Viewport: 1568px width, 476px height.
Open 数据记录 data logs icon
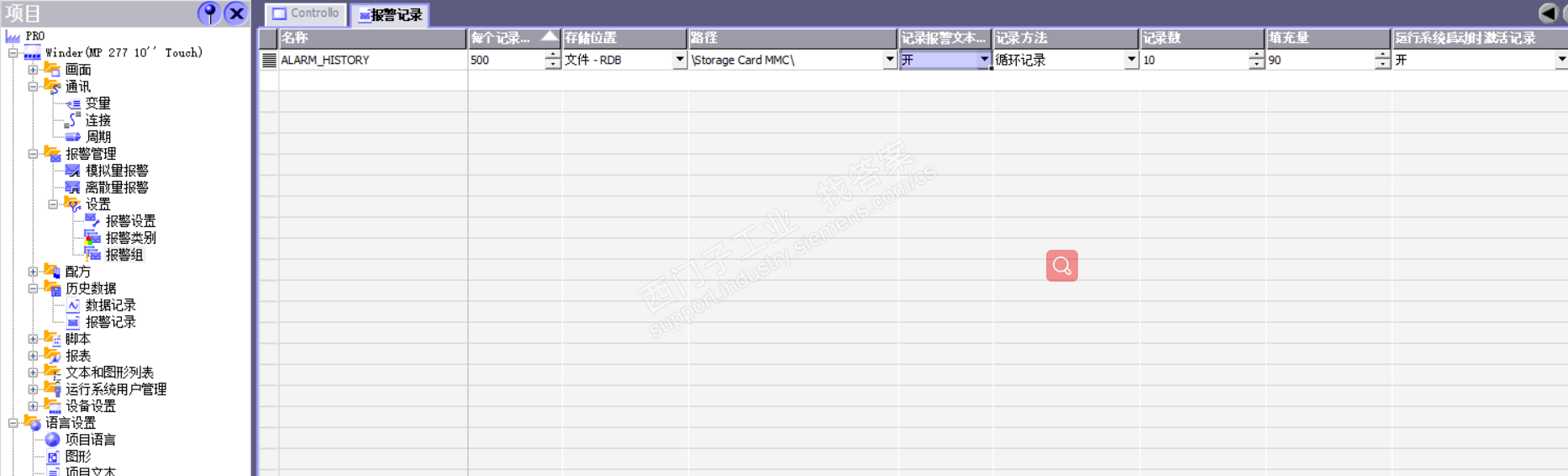[73, 305]
